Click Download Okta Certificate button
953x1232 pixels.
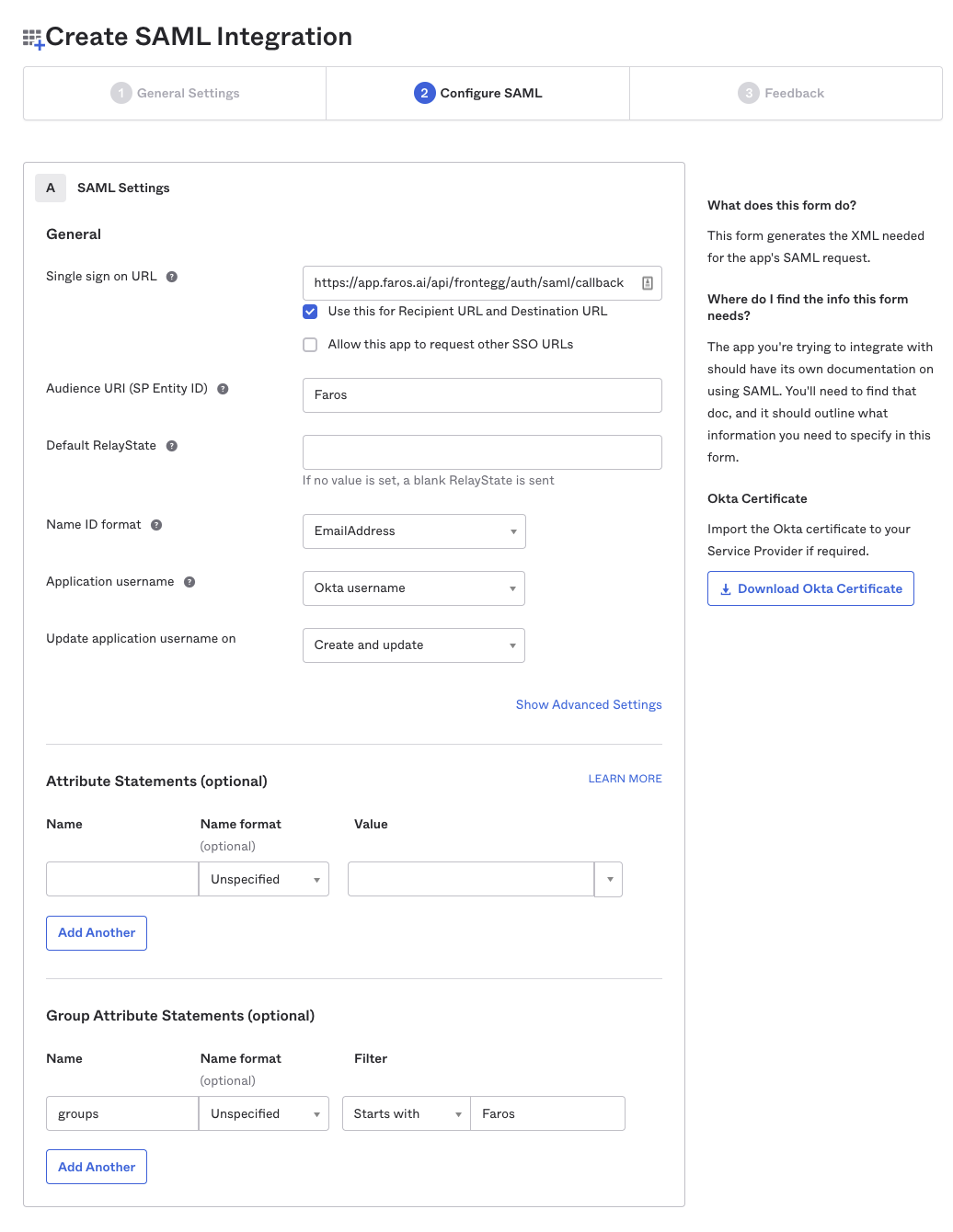point(810,588)
